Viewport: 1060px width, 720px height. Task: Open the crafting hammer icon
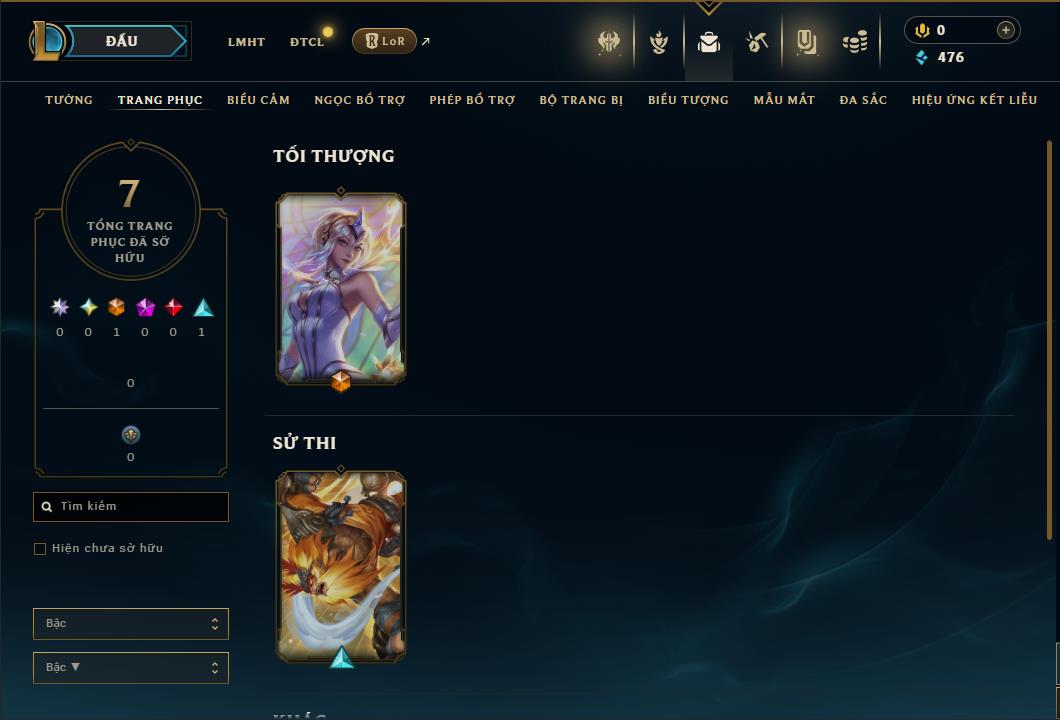756,43
